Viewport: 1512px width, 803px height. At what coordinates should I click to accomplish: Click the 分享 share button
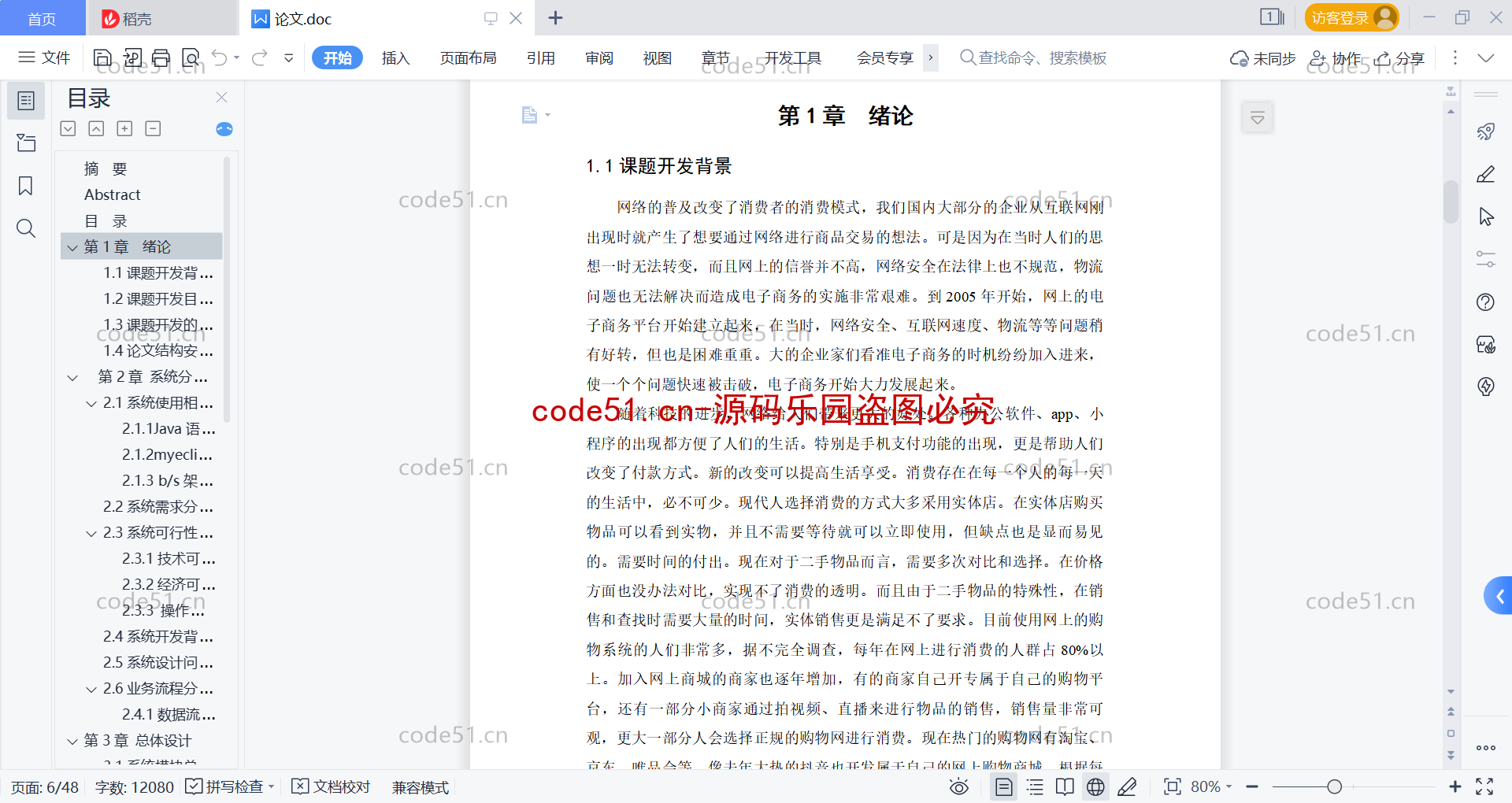point(1400,57)
